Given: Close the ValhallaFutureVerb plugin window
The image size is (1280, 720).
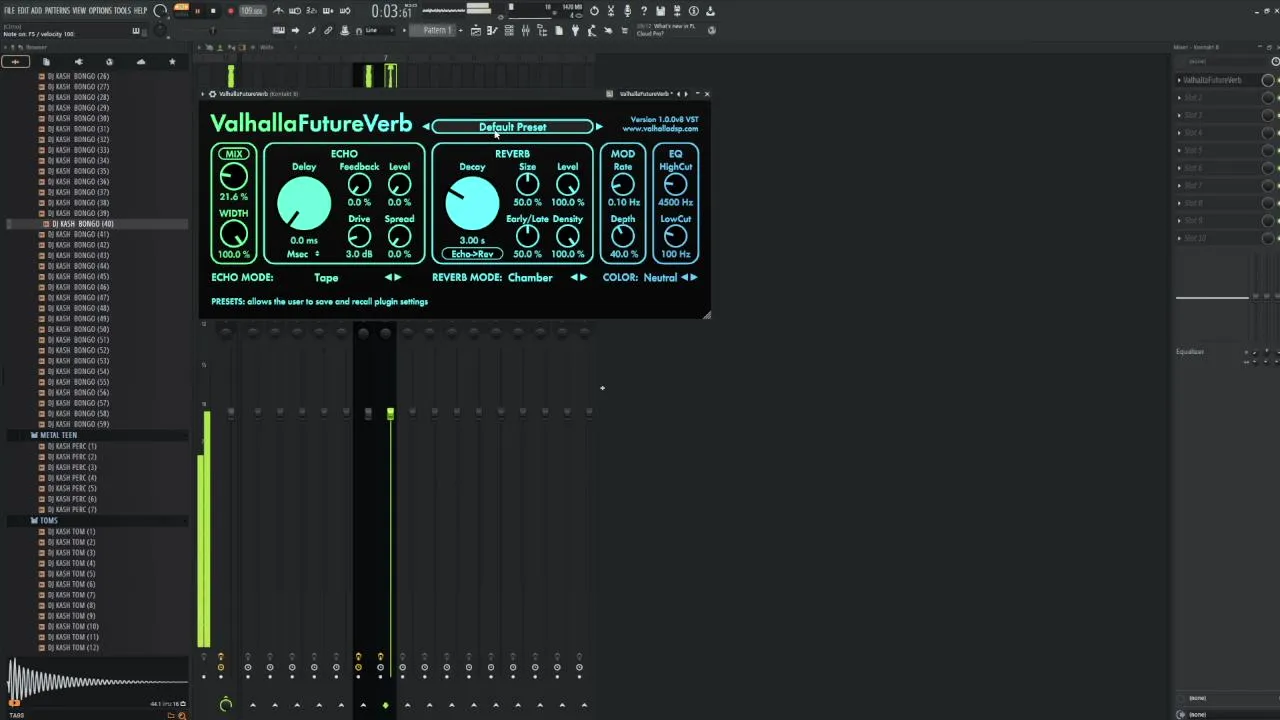Looking at the screenshot, I should click(x=706, y=94).
